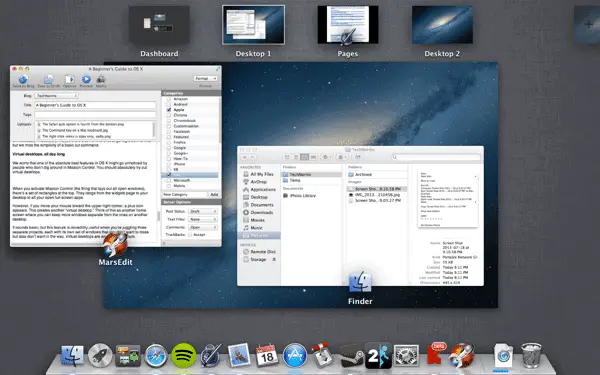This screenshot has height=375, width=600.
Task: Check the Featured category checkbox
Action: click(169, 137)
